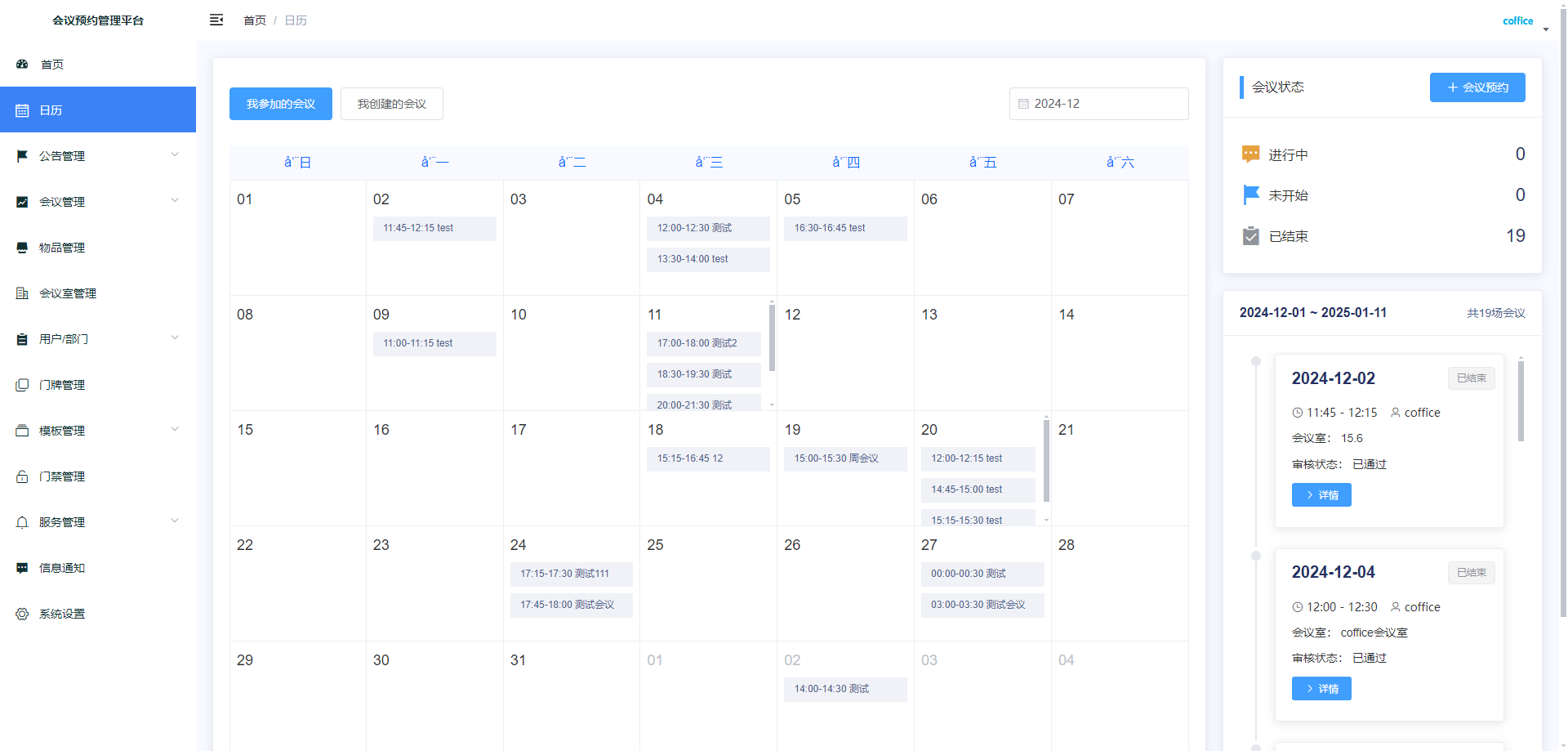Click the 用户/部门 clipboard icon
The height and width of the screenshot is (751, 1568).
(22, 339)
